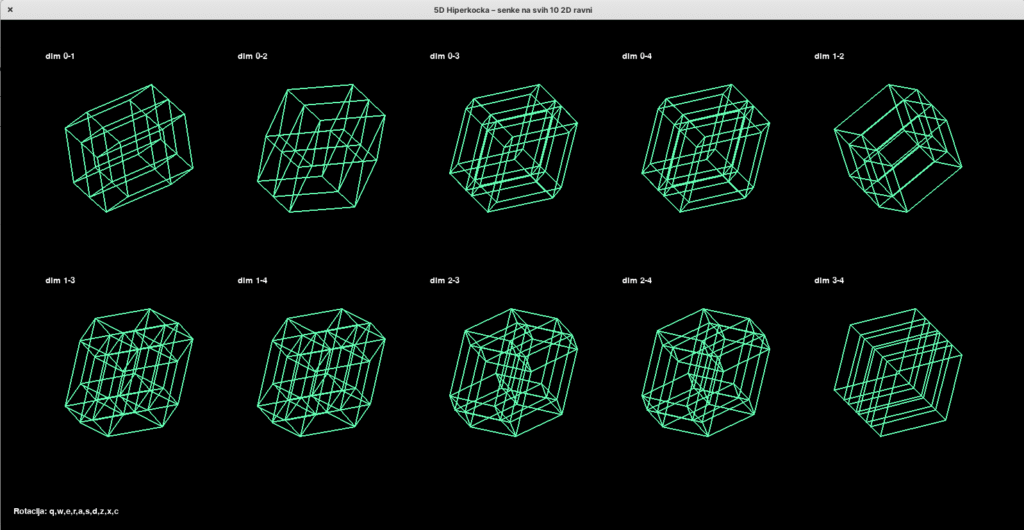
Task: Click the 'dim 2-4' label
Action: (x=637, y=281)
